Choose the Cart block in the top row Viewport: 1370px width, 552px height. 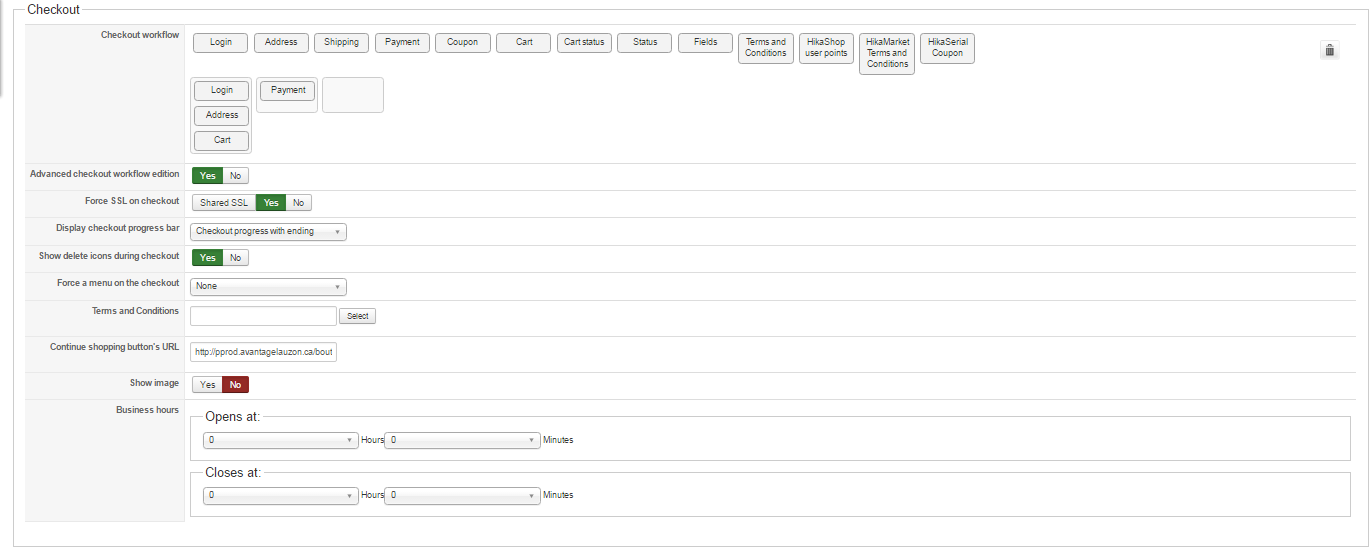pos(524,42)
